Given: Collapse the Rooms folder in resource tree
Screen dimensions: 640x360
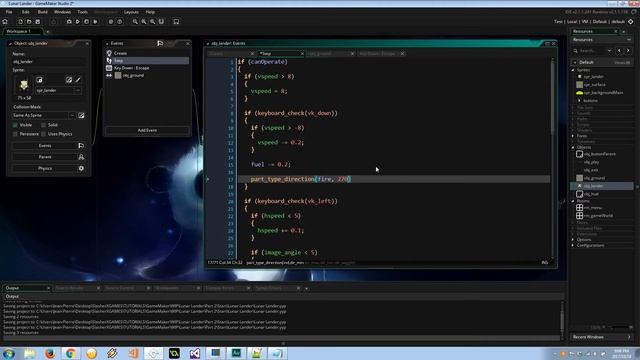Looking at the screenshot, I should click(x=573, y=201).
